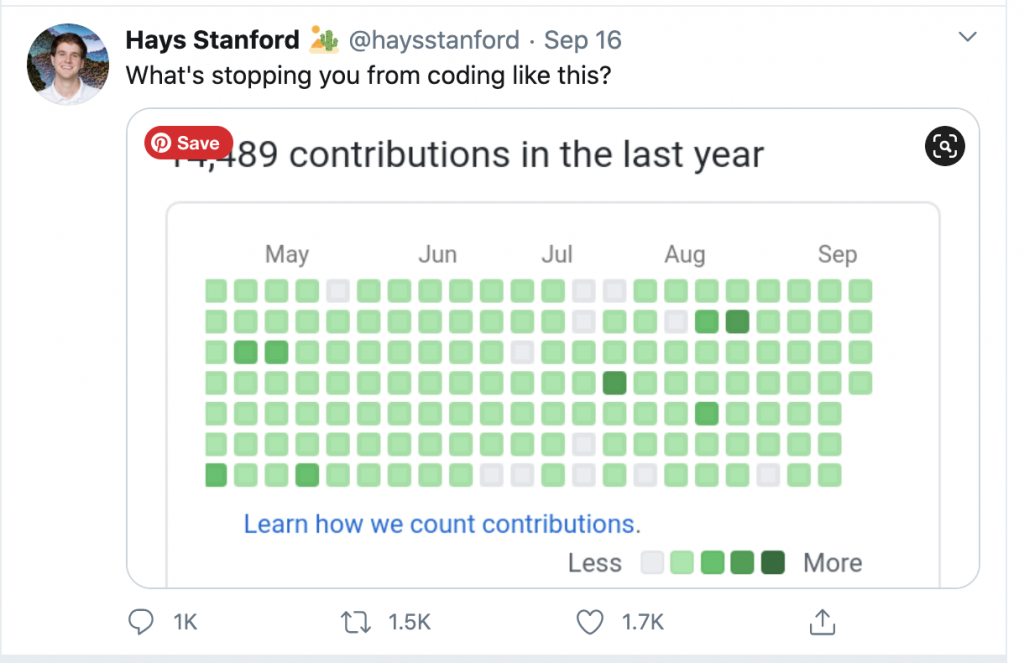Viewport: 1024px width, 663px height.
Task: Like the tweet with heart icon
Action: (x=590, y=622)
